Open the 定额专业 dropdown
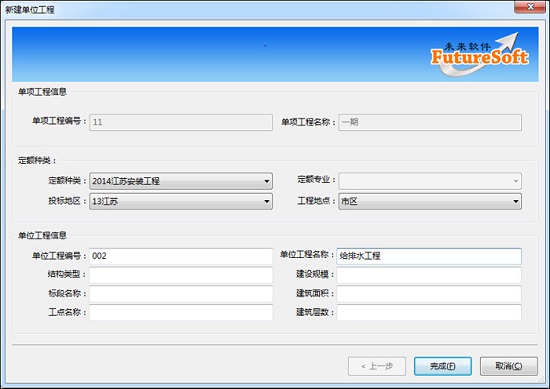Image resolution: width=550 pixels, height=389 pixels. (430, 181)
